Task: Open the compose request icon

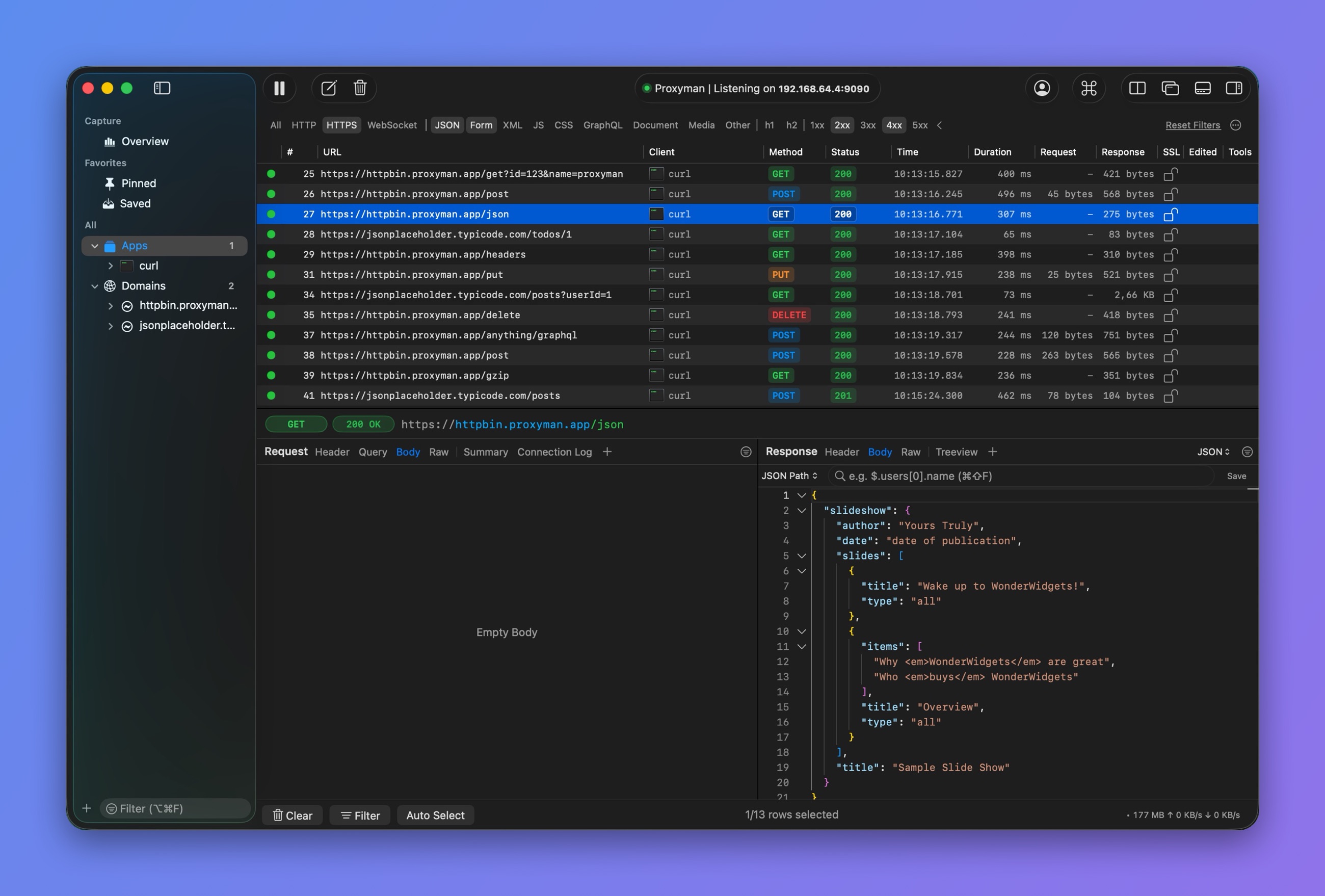Action: coord(328,88)
